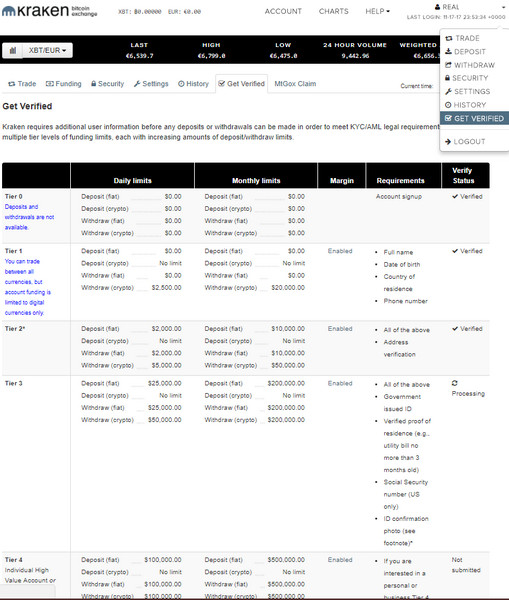This screenshot has width=509, height=600.
Task: Click the Tier 1 Verified checkmark icon
Action: (455, 251)
